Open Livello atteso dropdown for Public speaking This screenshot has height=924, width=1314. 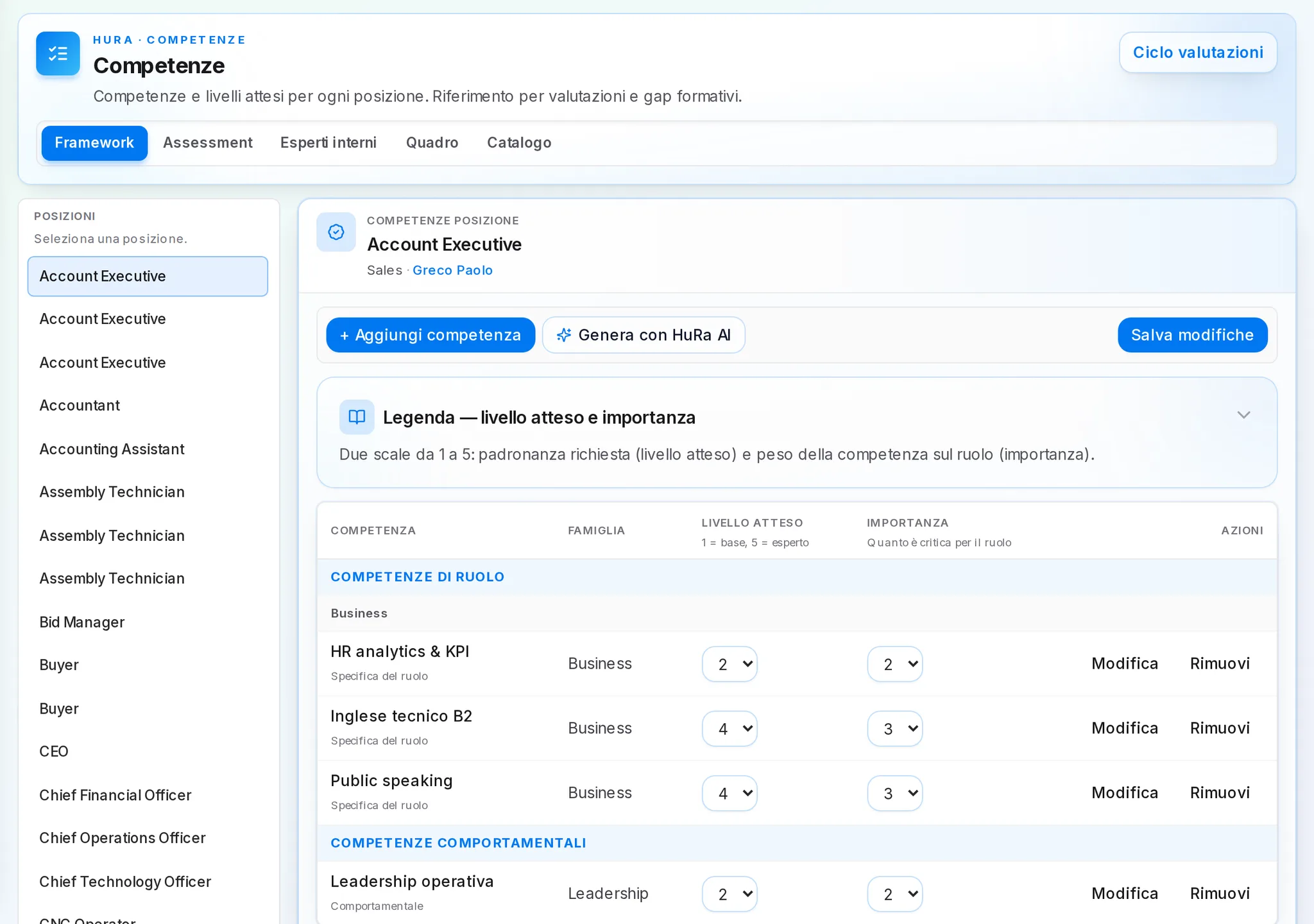coord(730,794)
